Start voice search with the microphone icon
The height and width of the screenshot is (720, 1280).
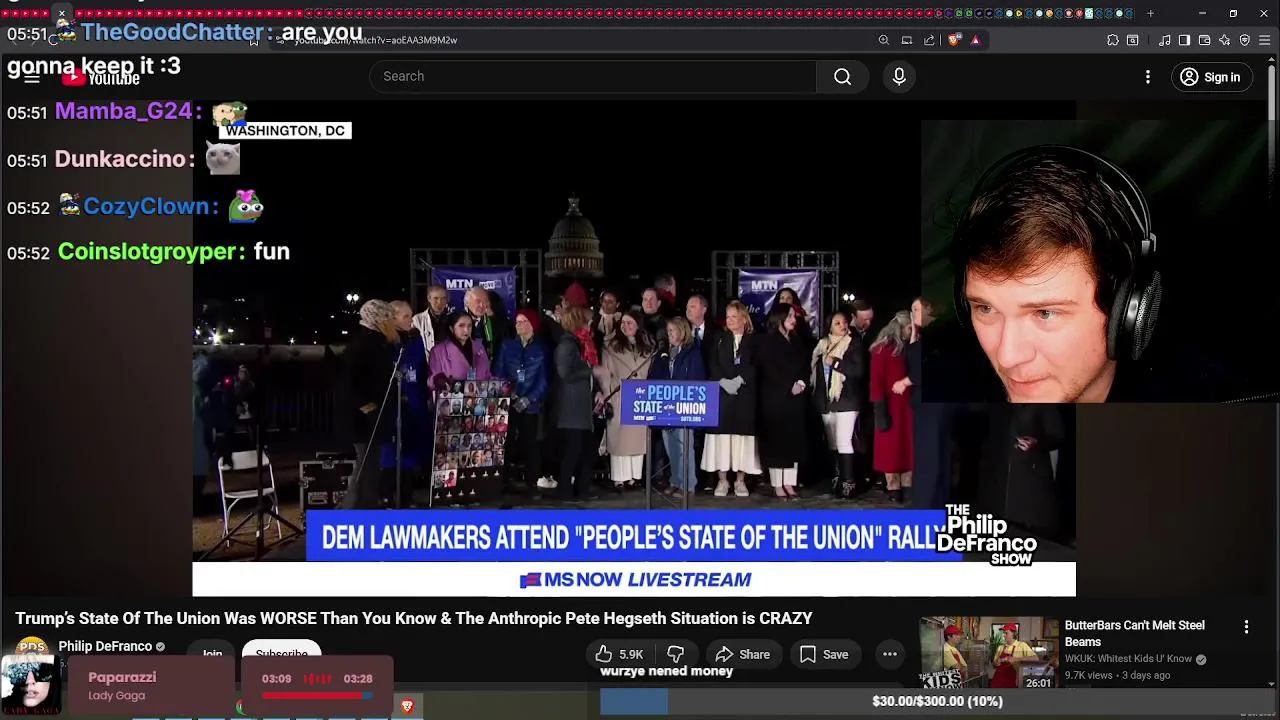point(899,77)
